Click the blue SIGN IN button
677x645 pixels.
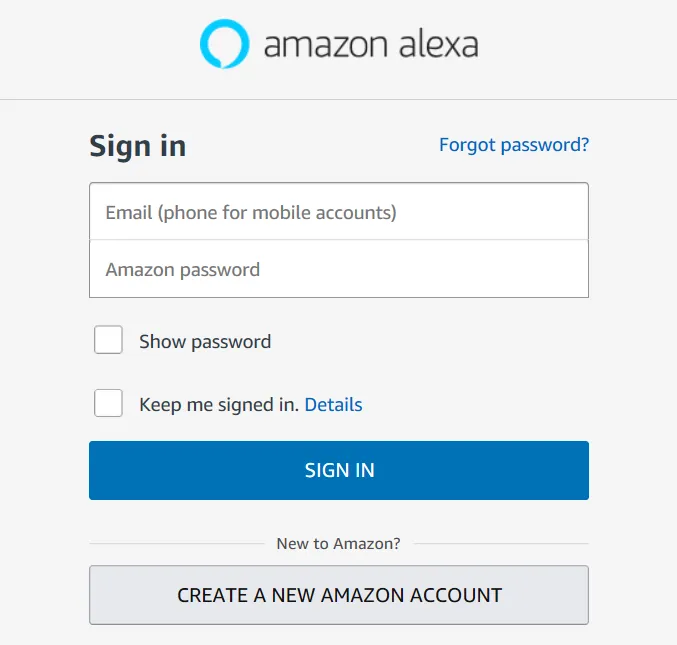339,470
